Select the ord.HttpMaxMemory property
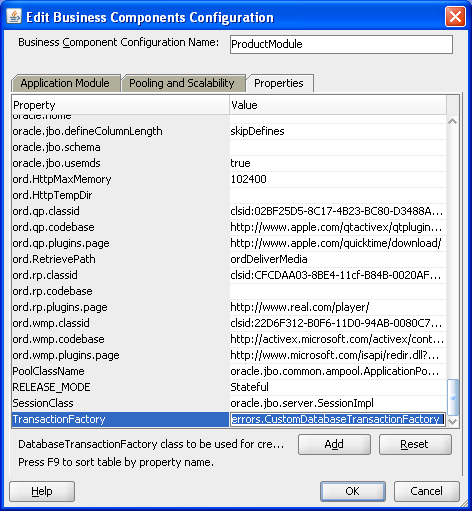Screen dimensions: 472x511 click(121, 179)
